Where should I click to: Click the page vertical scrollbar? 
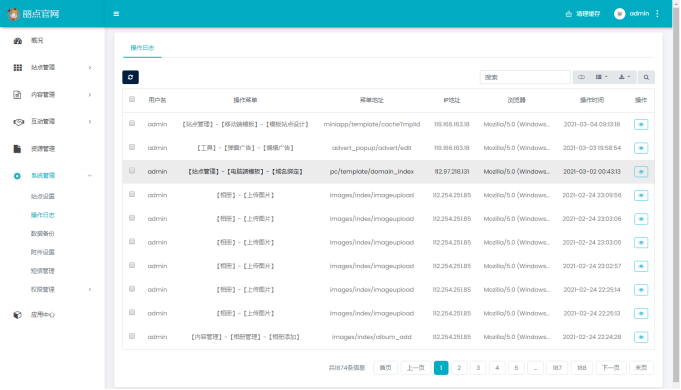tap(676, 195)
